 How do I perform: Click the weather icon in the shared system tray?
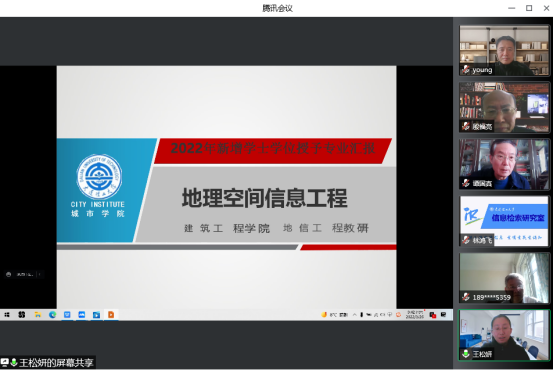point(324,314)
